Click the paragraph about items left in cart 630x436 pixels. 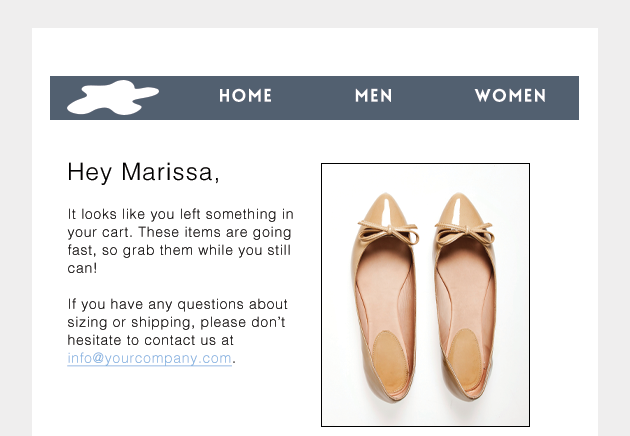[x=180, y=241]
